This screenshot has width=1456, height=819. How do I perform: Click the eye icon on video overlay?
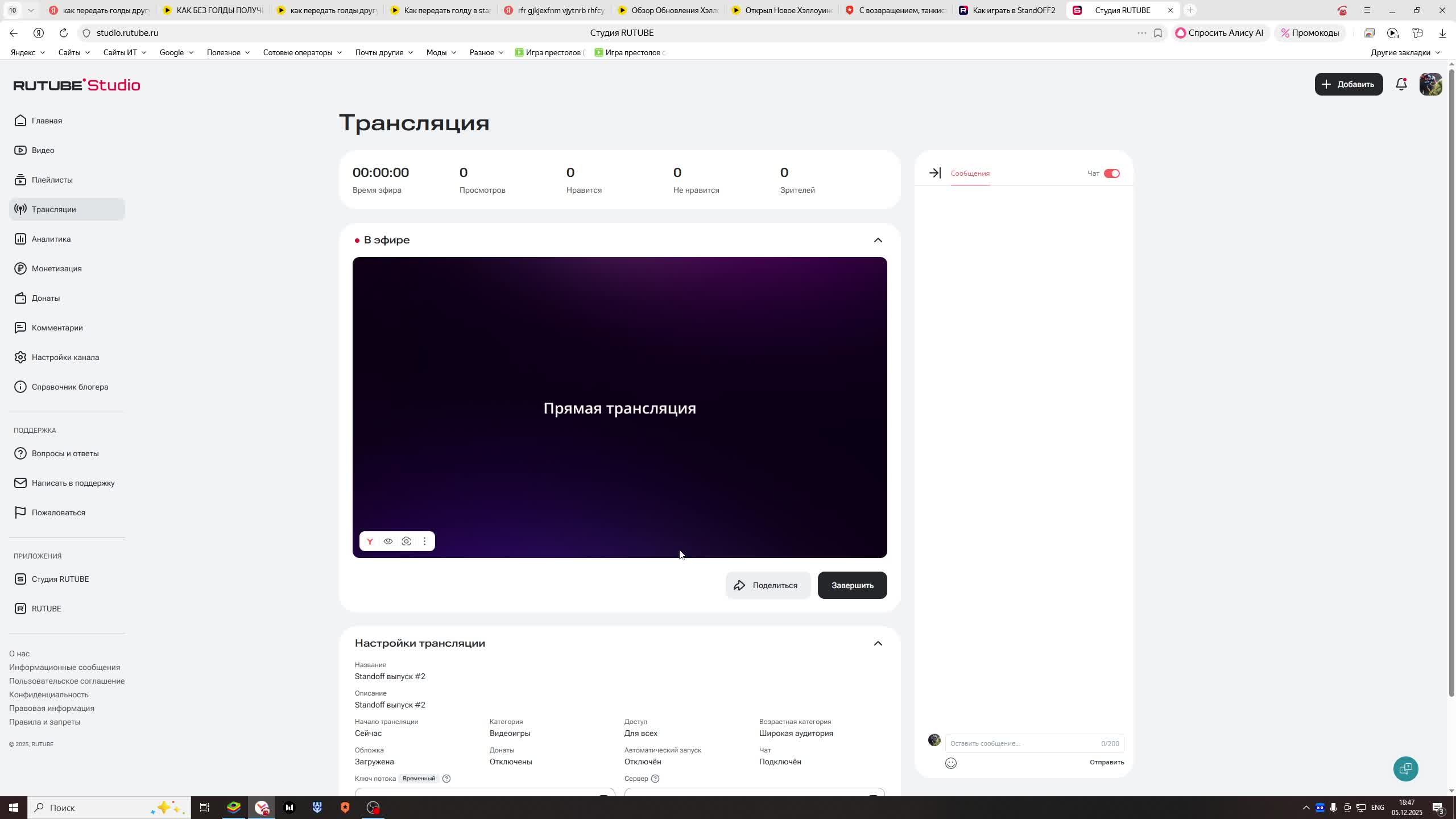coord(388,541)
